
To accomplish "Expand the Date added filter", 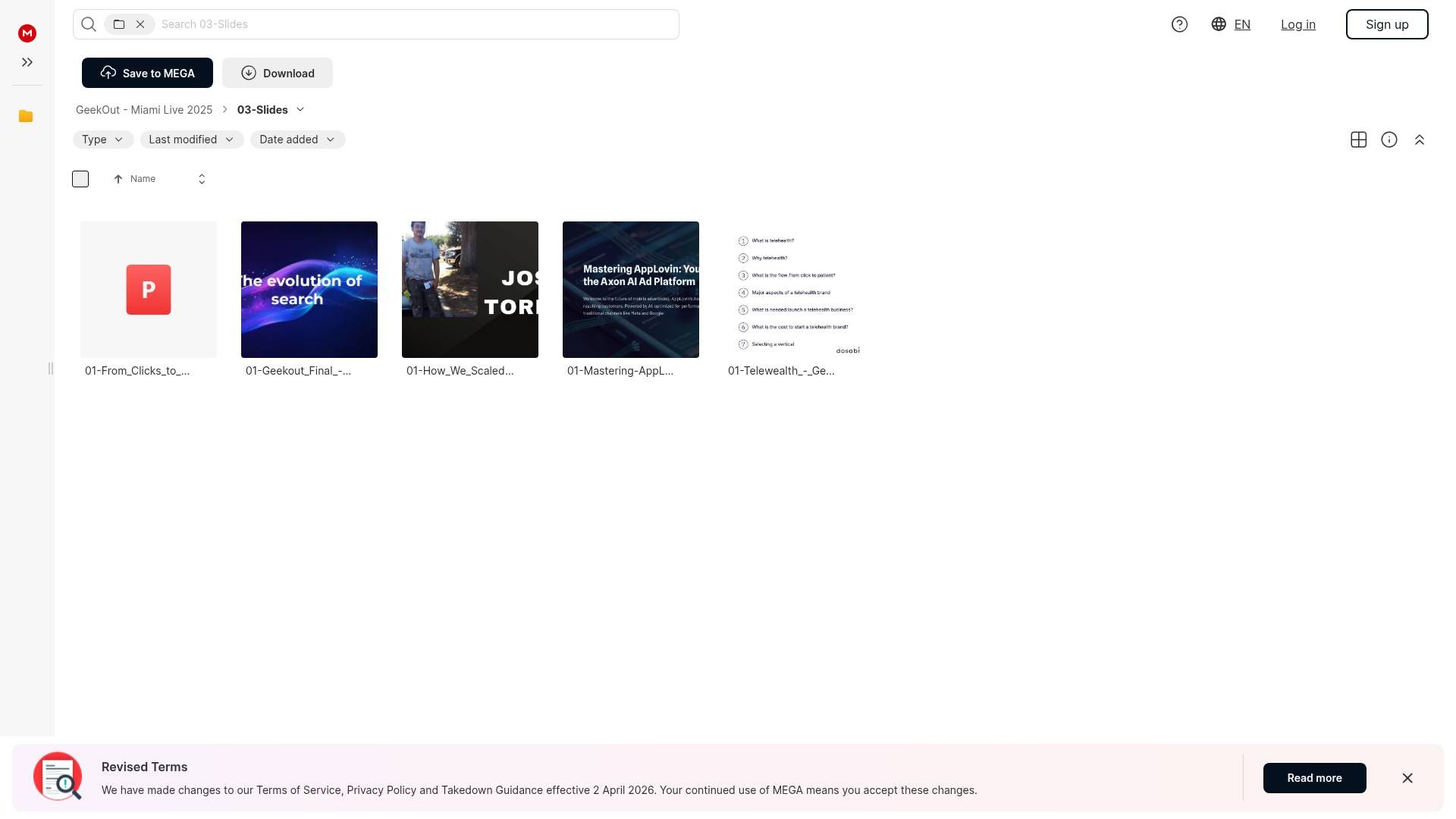I will pyautogui.click(x=297, y=140).
